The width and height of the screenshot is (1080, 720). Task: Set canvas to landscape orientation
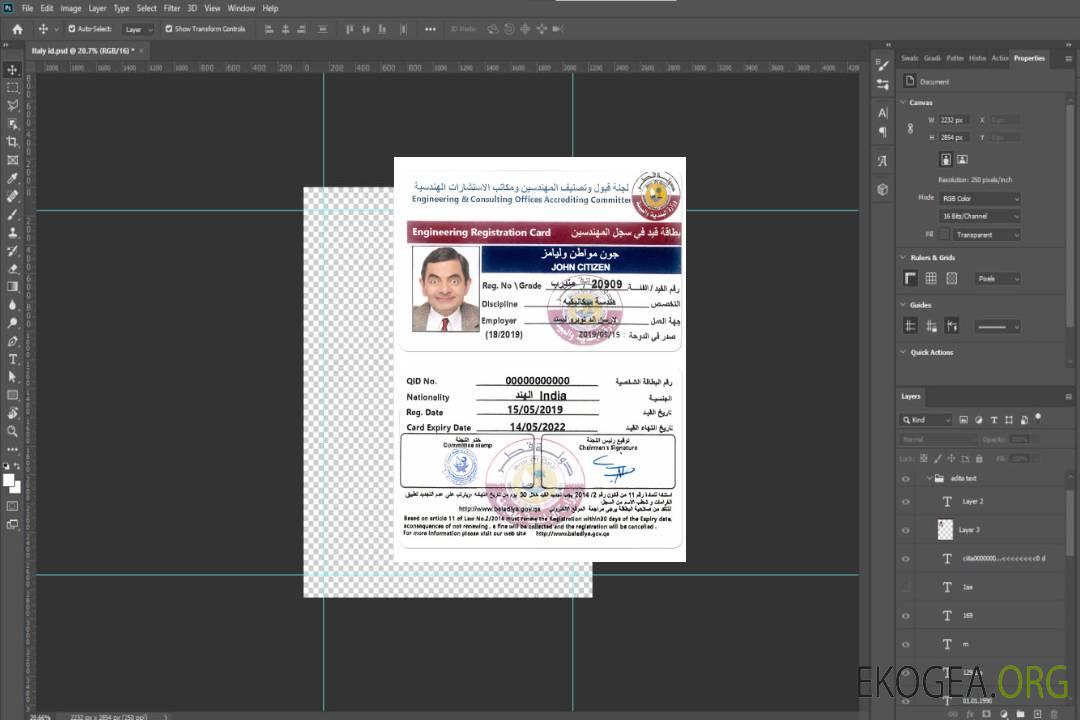coord(962,159)
